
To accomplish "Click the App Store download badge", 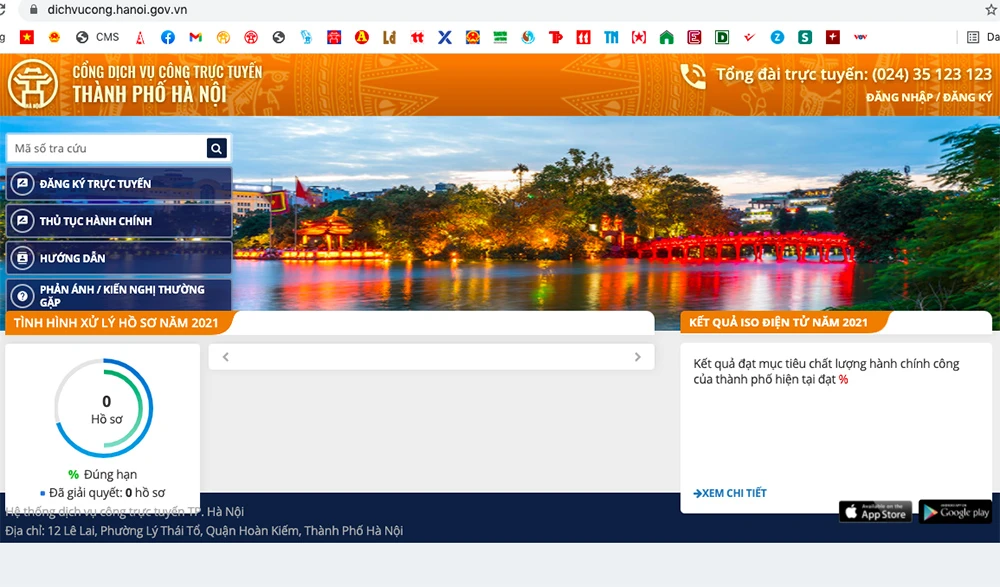I will coord(875,512).
